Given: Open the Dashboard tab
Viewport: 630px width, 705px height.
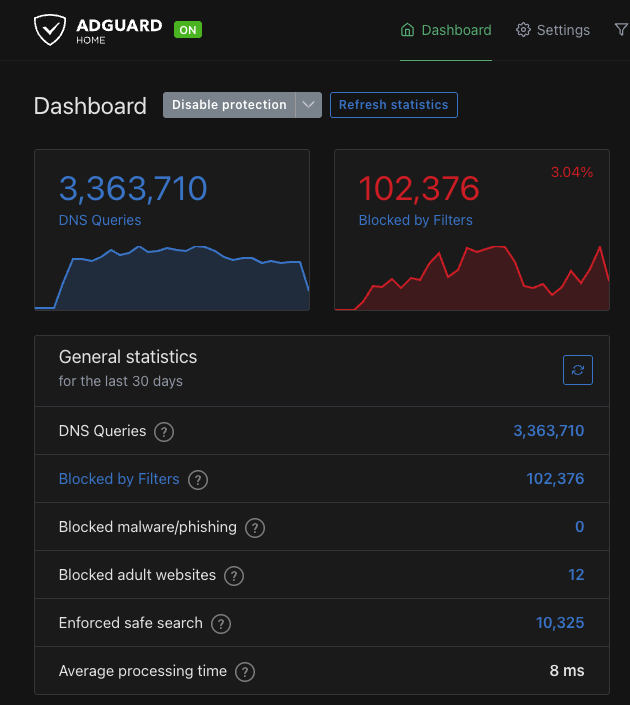Looking at the screenshot, I should click(x=446, y=30).
